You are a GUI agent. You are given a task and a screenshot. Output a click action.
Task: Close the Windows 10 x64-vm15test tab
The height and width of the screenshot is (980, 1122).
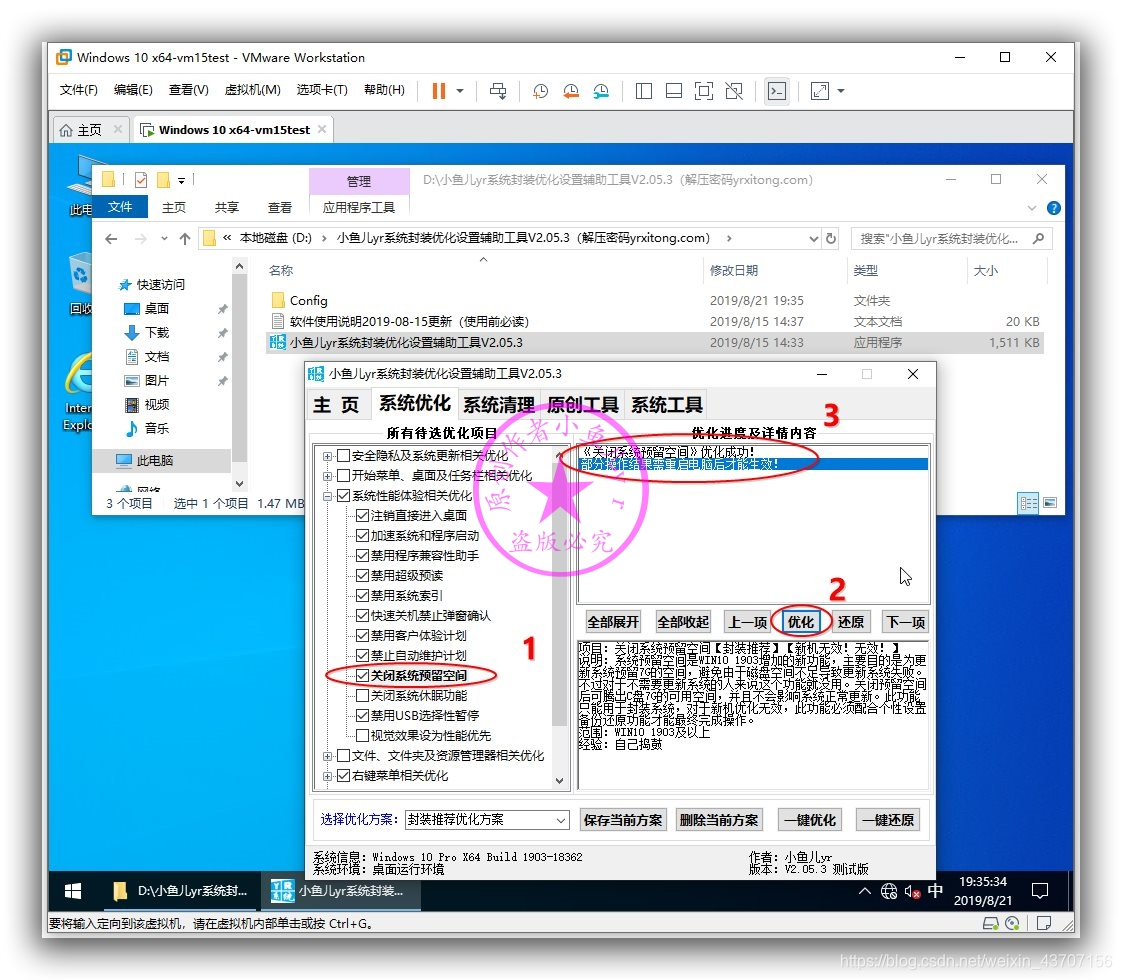(x=322, y=129)
